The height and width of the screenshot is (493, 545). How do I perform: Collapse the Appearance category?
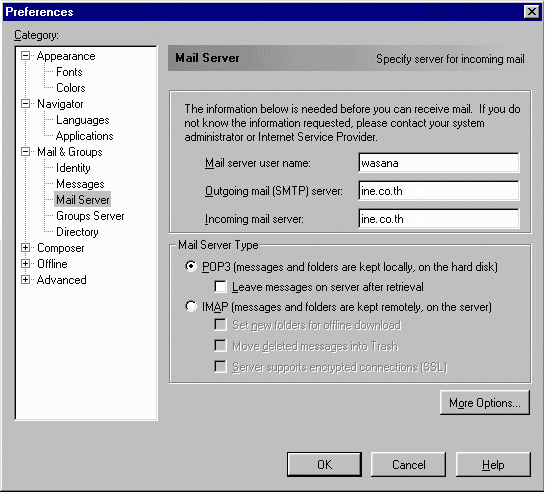[x=25, y=56]
